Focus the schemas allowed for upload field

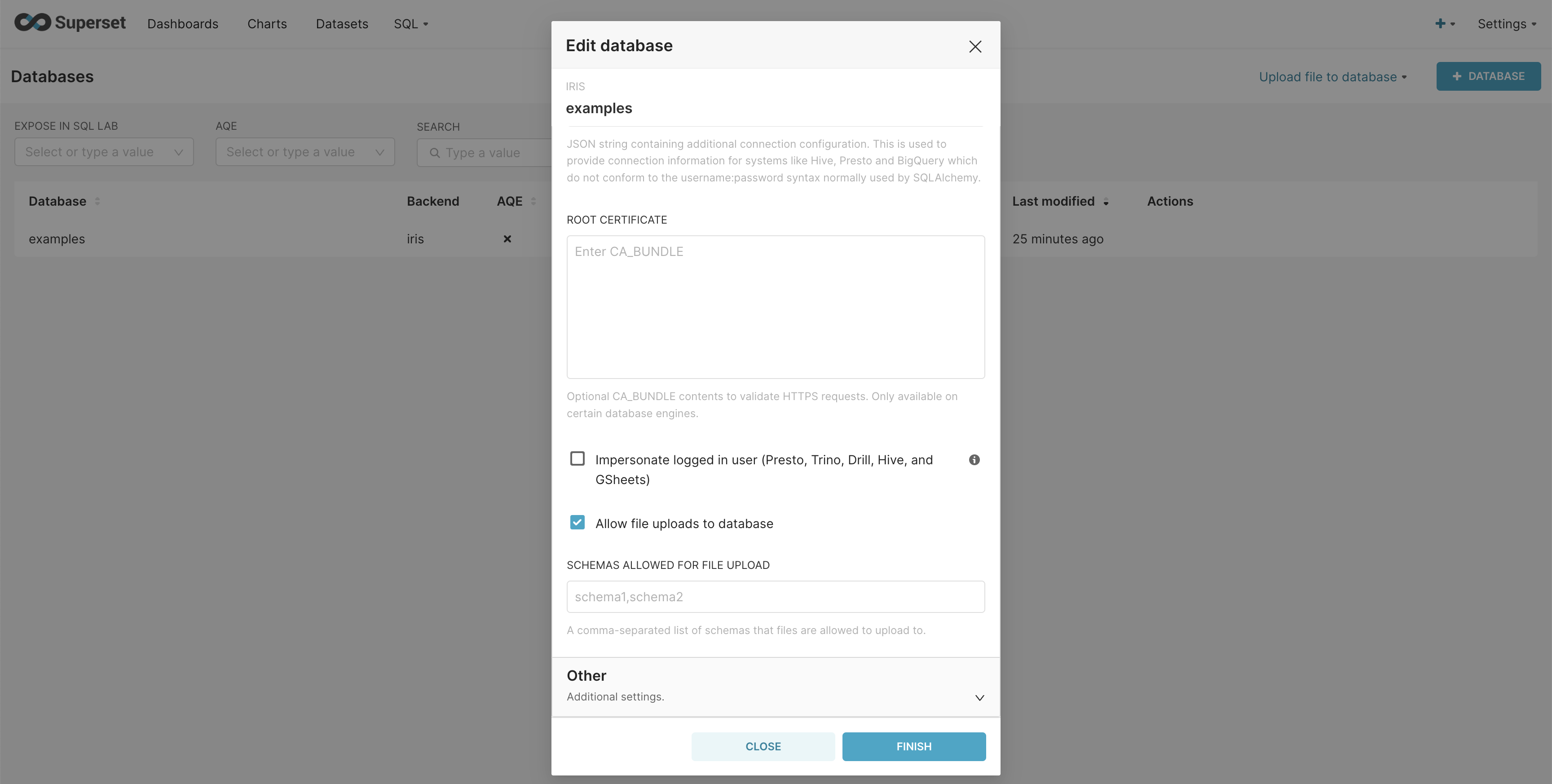point(776,597)
